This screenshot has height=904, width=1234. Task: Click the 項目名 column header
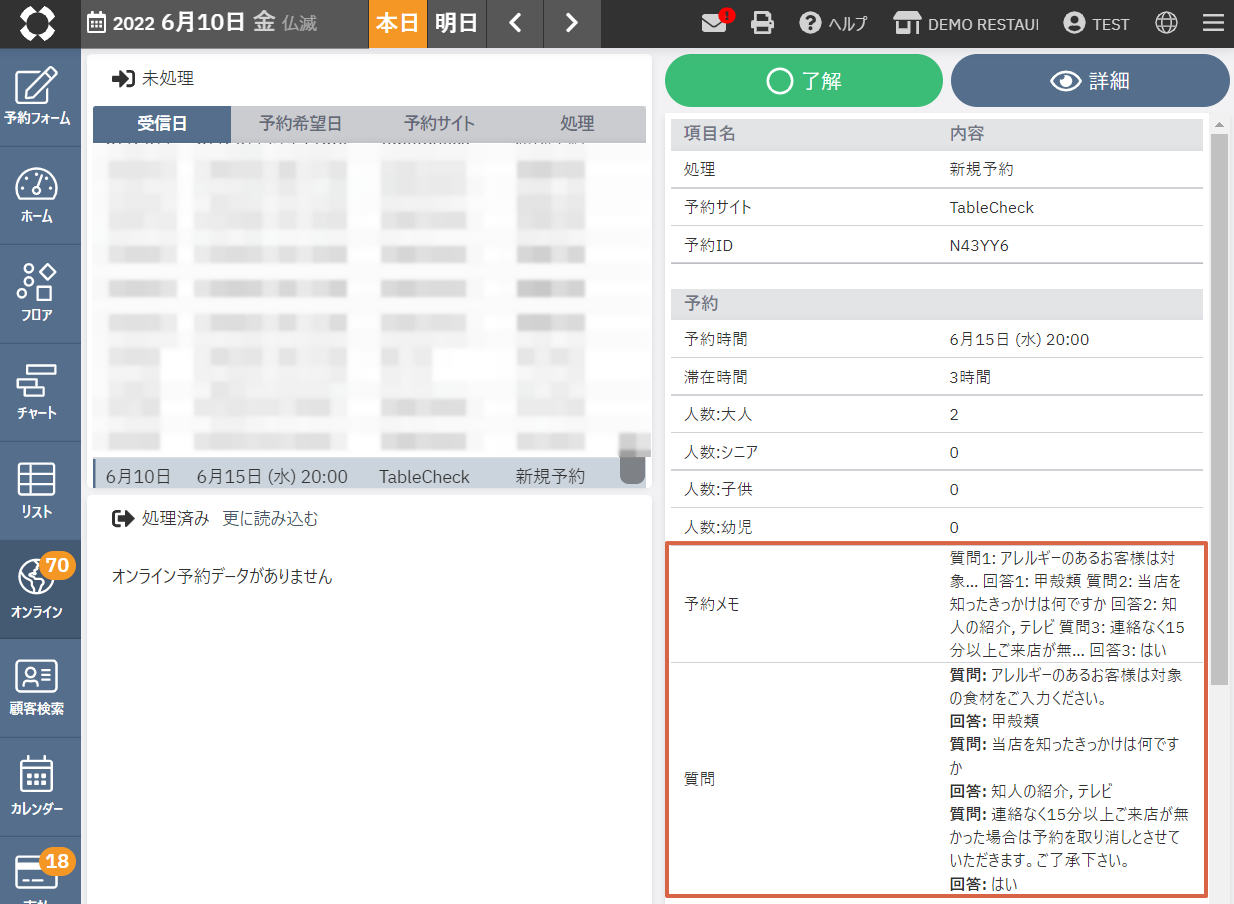709,134
